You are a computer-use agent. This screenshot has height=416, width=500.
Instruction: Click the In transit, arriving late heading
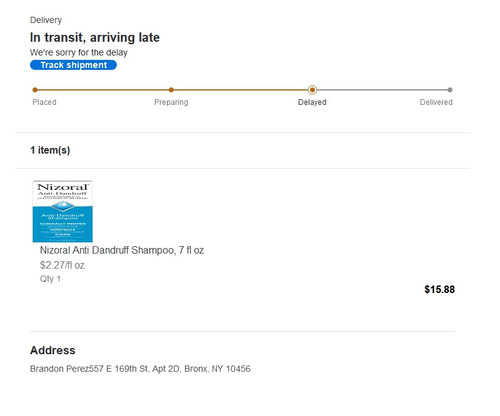[x=95, y=37]
